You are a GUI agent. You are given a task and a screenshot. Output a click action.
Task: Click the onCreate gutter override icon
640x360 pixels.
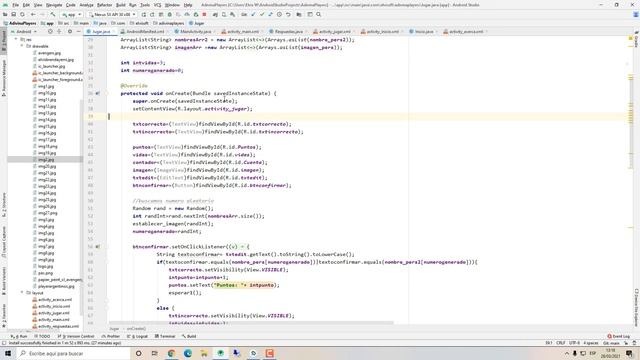pos(98,93)
